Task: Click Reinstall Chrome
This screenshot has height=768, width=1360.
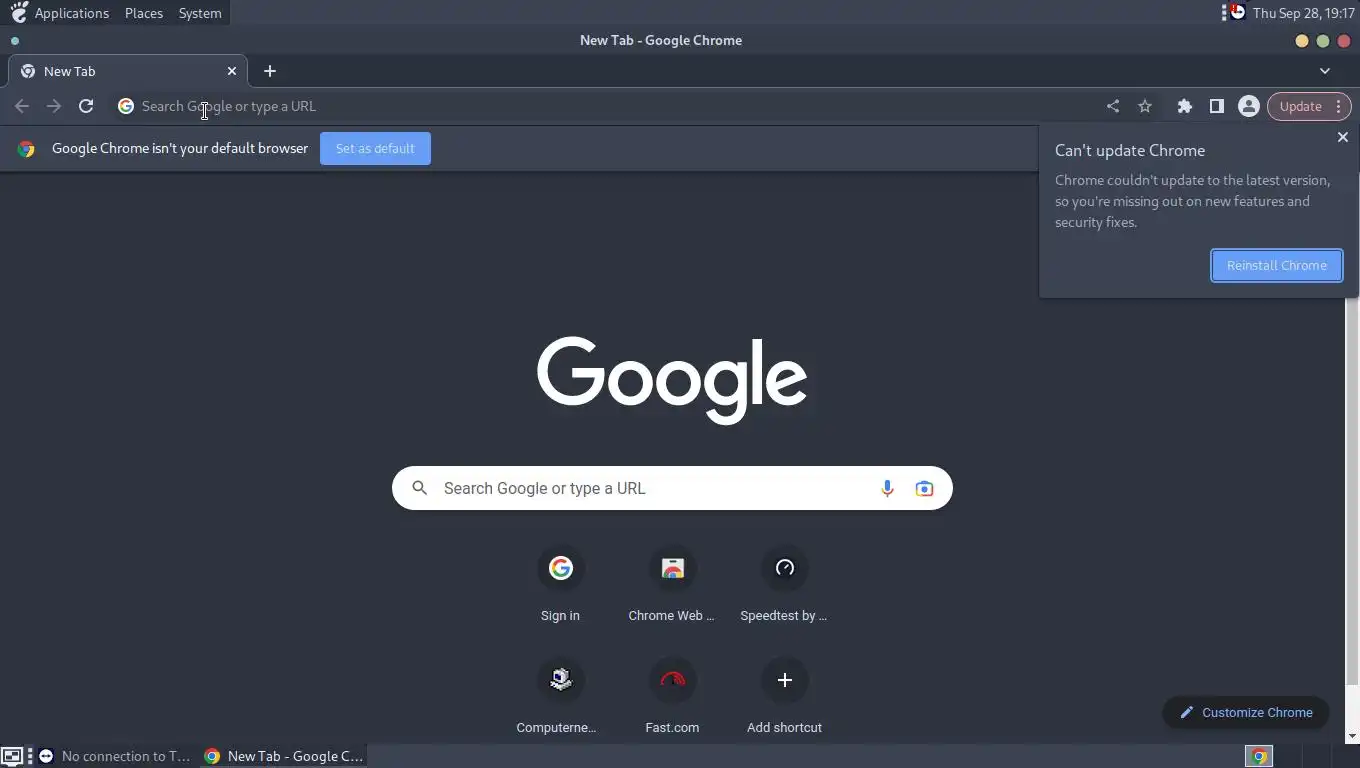Action: click(1277, 265)
